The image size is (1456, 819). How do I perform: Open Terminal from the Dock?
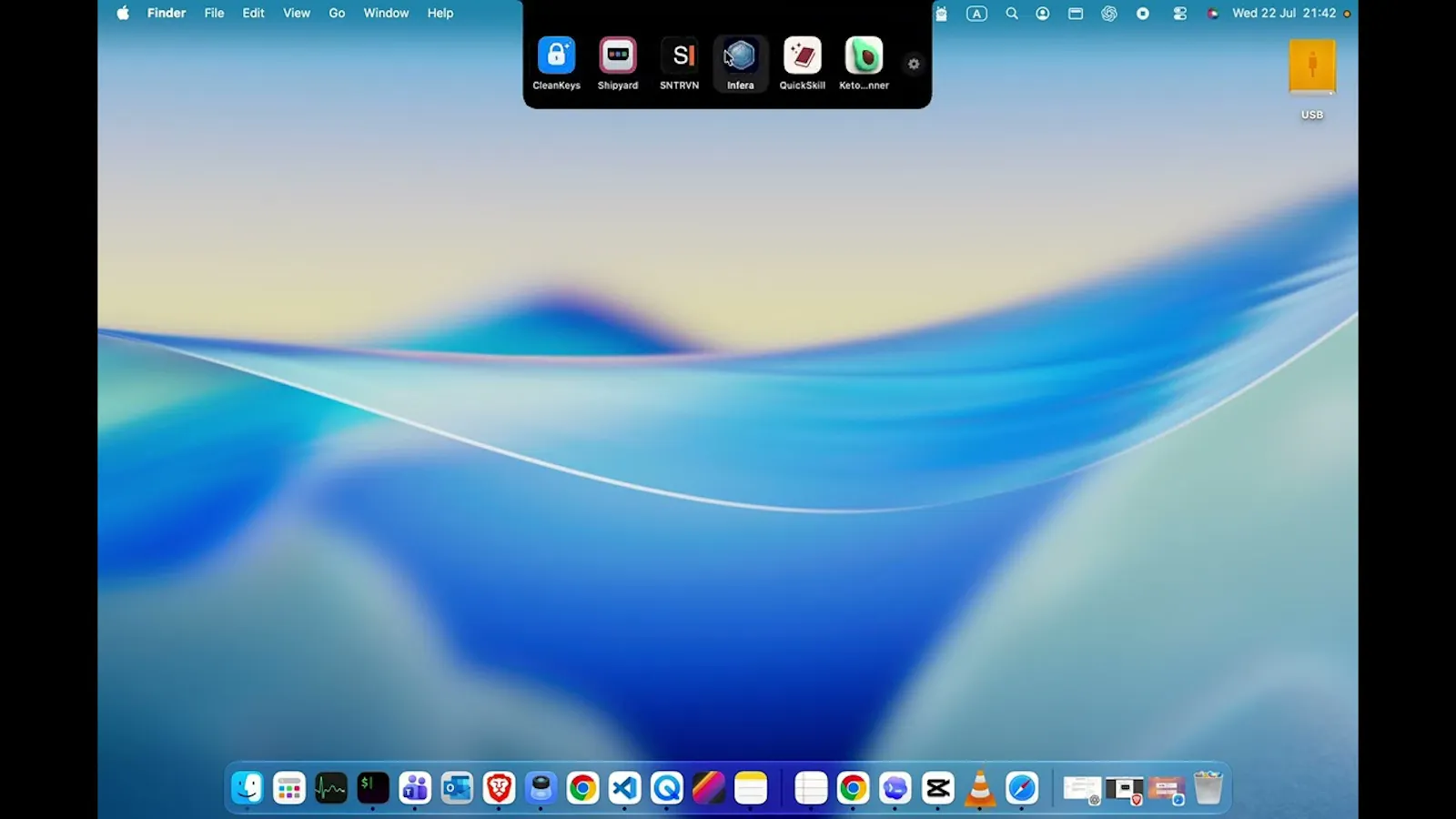pyautogui.click(x=373, y=787)
